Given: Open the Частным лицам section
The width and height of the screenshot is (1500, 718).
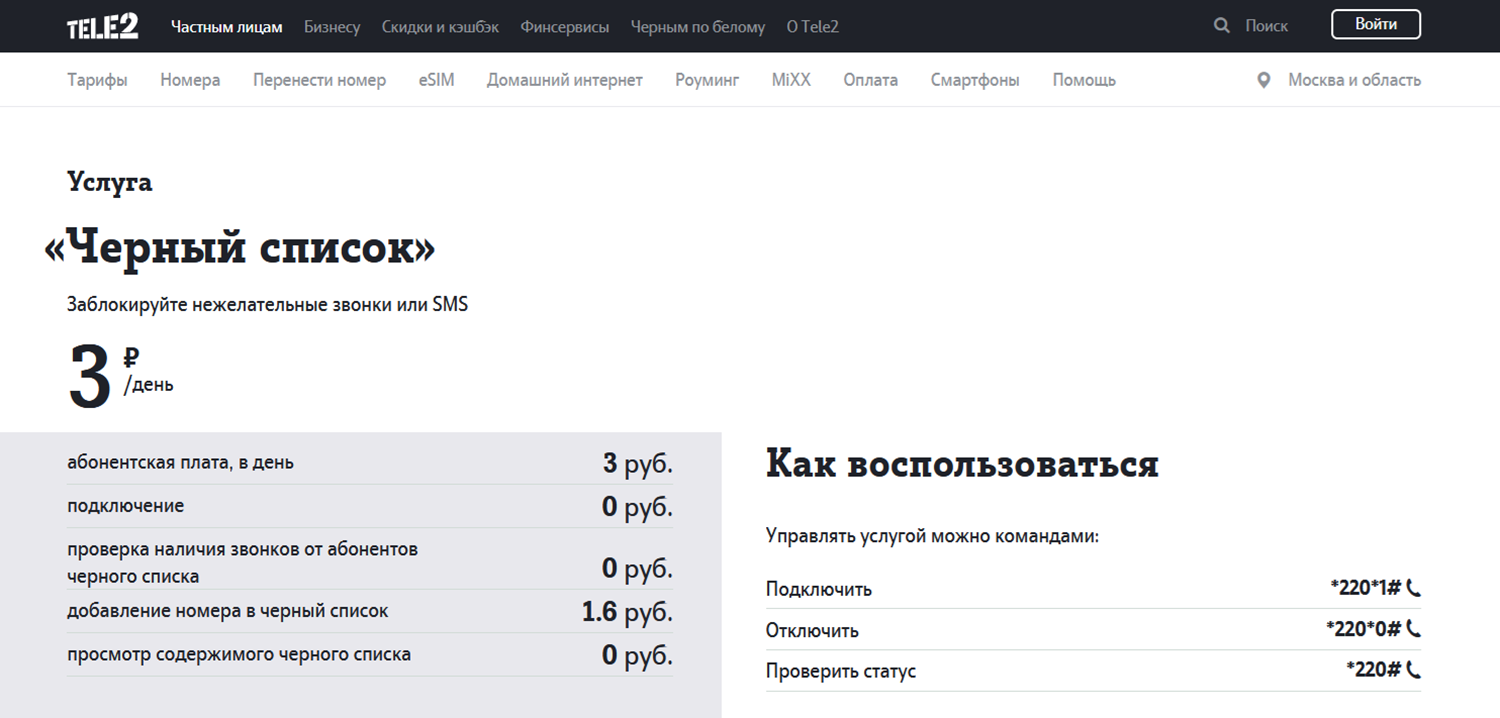Looking at the screenshot, I should [x=227, y=27].
